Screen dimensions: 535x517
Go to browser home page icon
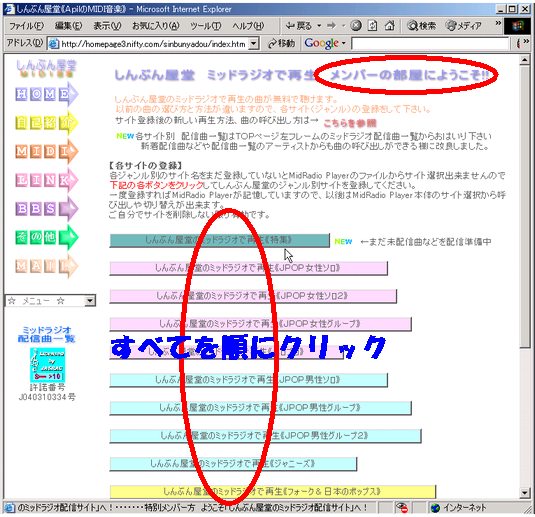pyautogui.click(x=390, y=26)
